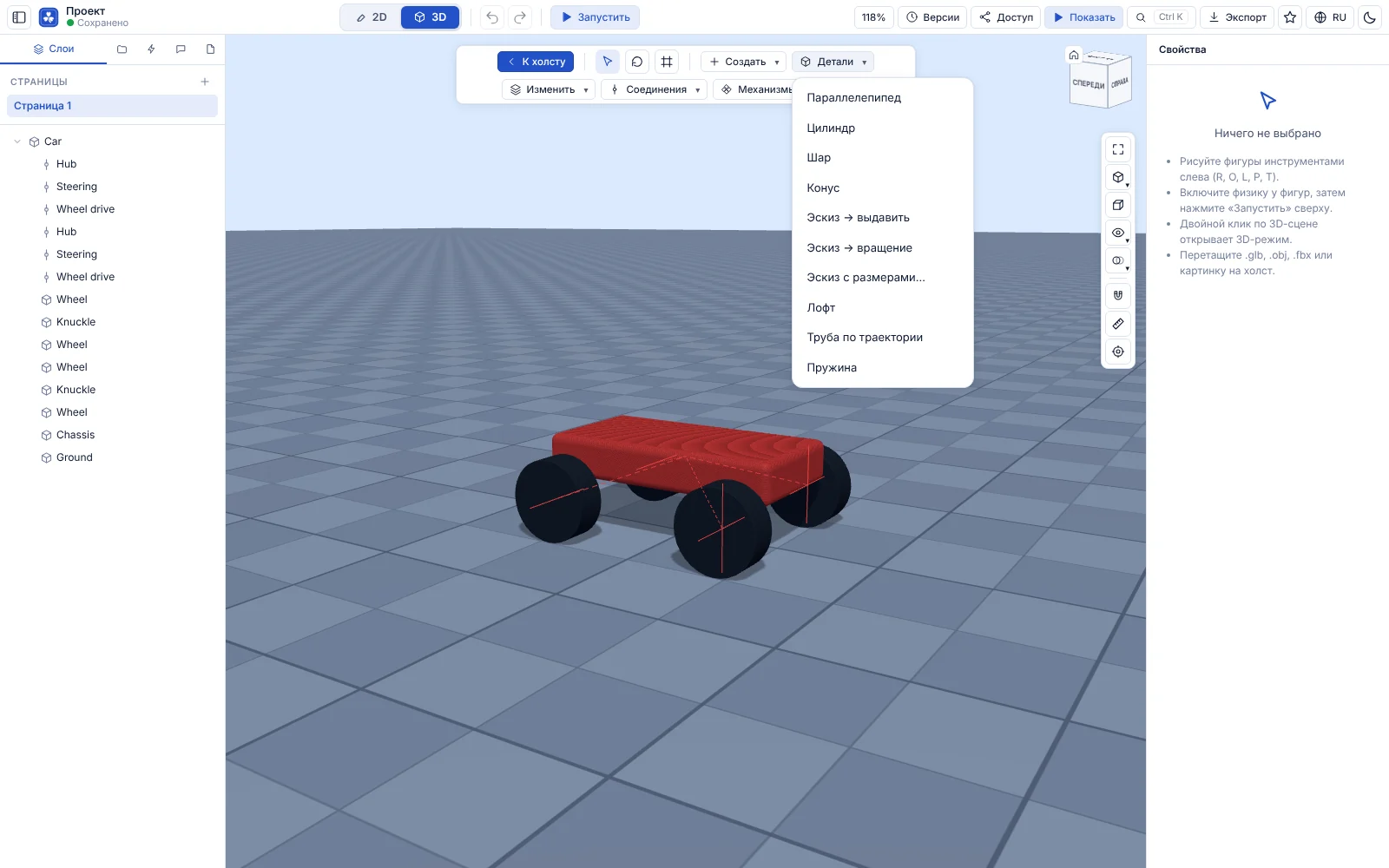Open the 'Создать' dropdown
Image resolution: width=1389 pixels, height=868 pixels.
tap(744, 62)
